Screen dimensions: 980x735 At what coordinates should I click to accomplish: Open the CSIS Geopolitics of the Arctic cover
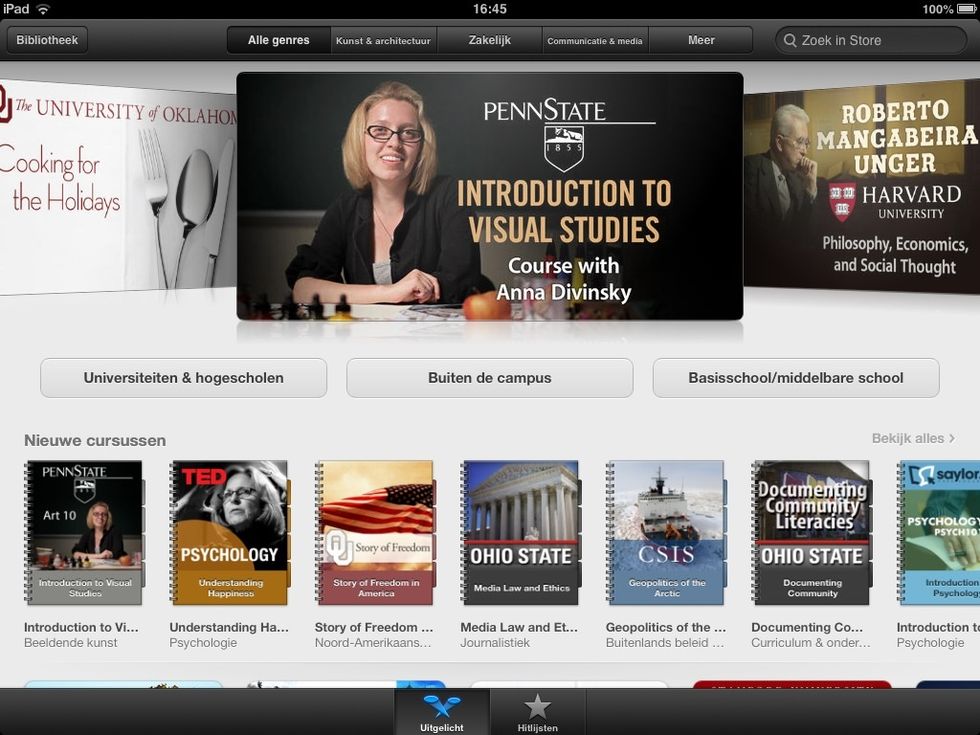(667, 533)
